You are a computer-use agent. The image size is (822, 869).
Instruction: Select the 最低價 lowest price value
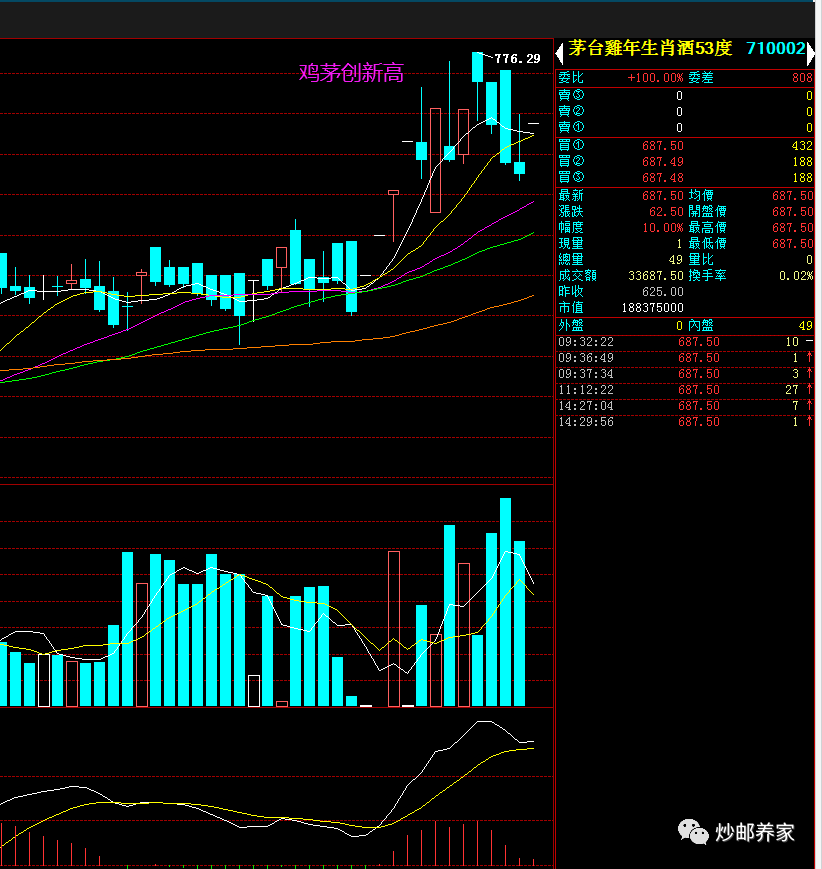793,243
